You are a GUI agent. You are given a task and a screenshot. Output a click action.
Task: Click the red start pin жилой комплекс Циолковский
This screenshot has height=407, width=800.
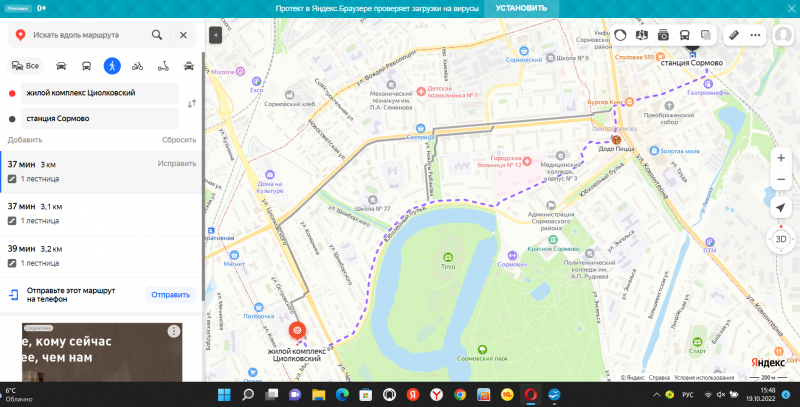point(297,330)
